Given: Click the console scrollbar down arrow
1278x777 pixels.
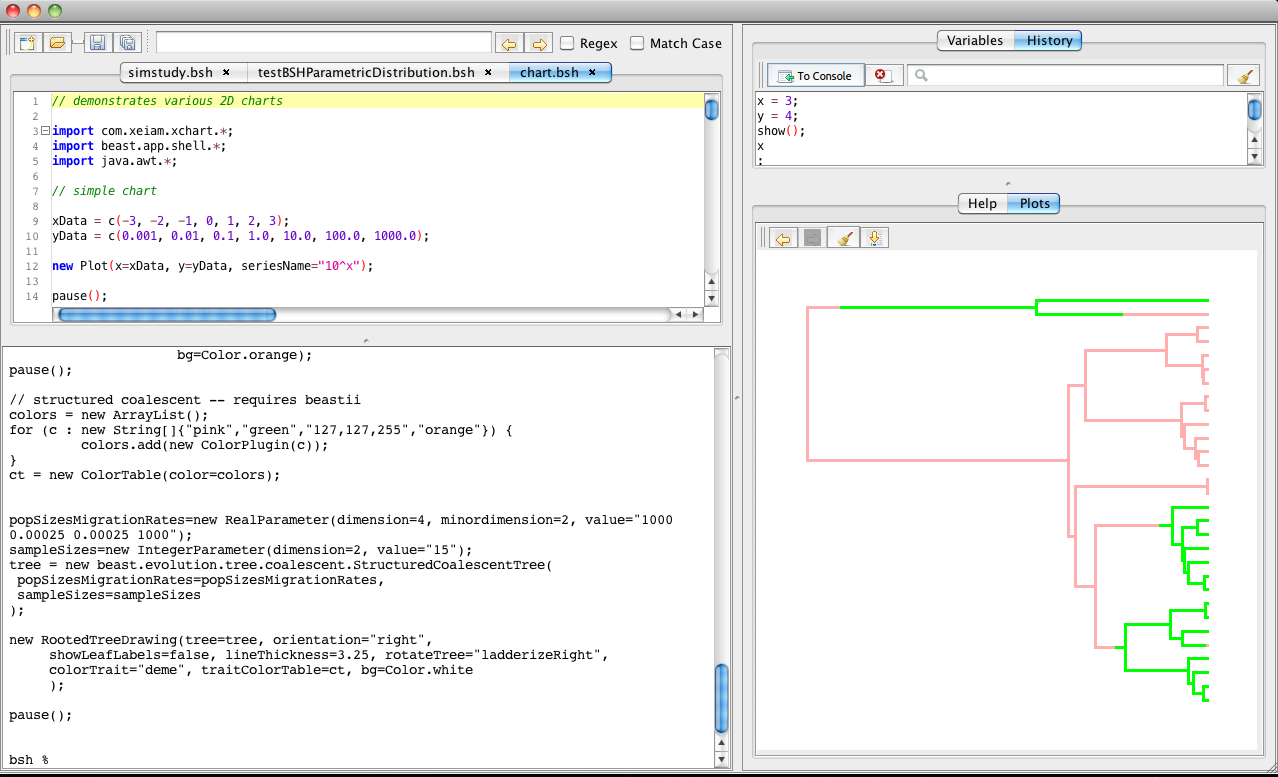Looking at the screenshot, I should (722, 760).
